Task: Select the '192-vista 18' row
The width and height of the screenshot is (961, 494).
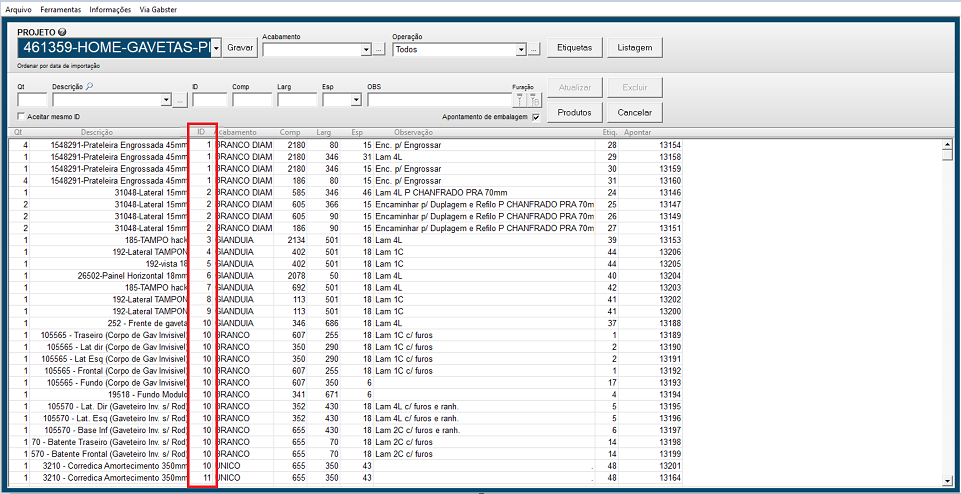Action: 346,263
